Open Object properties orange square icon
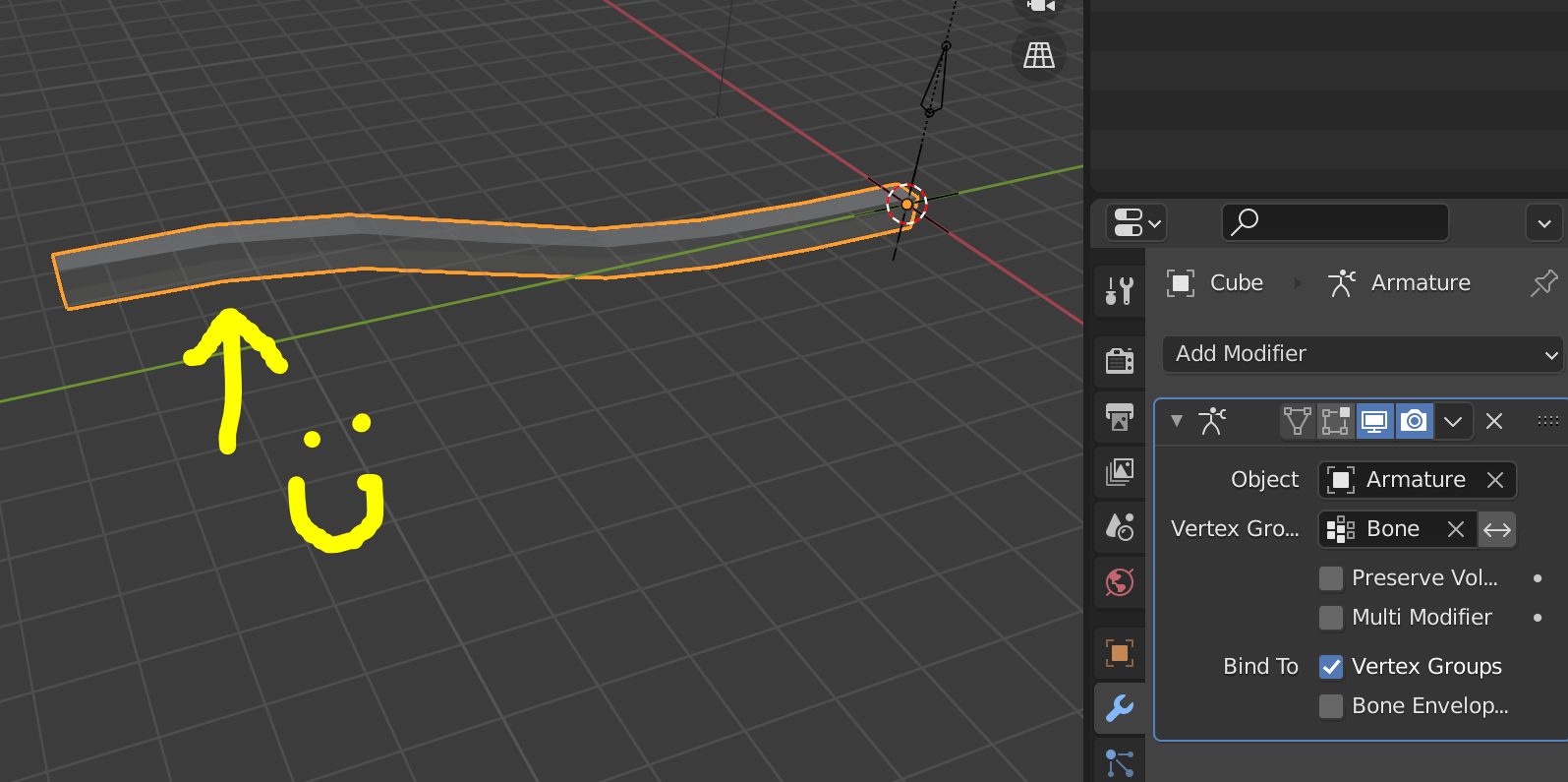The height and width of the screenshot is (782, 1568). point(1119,652)
